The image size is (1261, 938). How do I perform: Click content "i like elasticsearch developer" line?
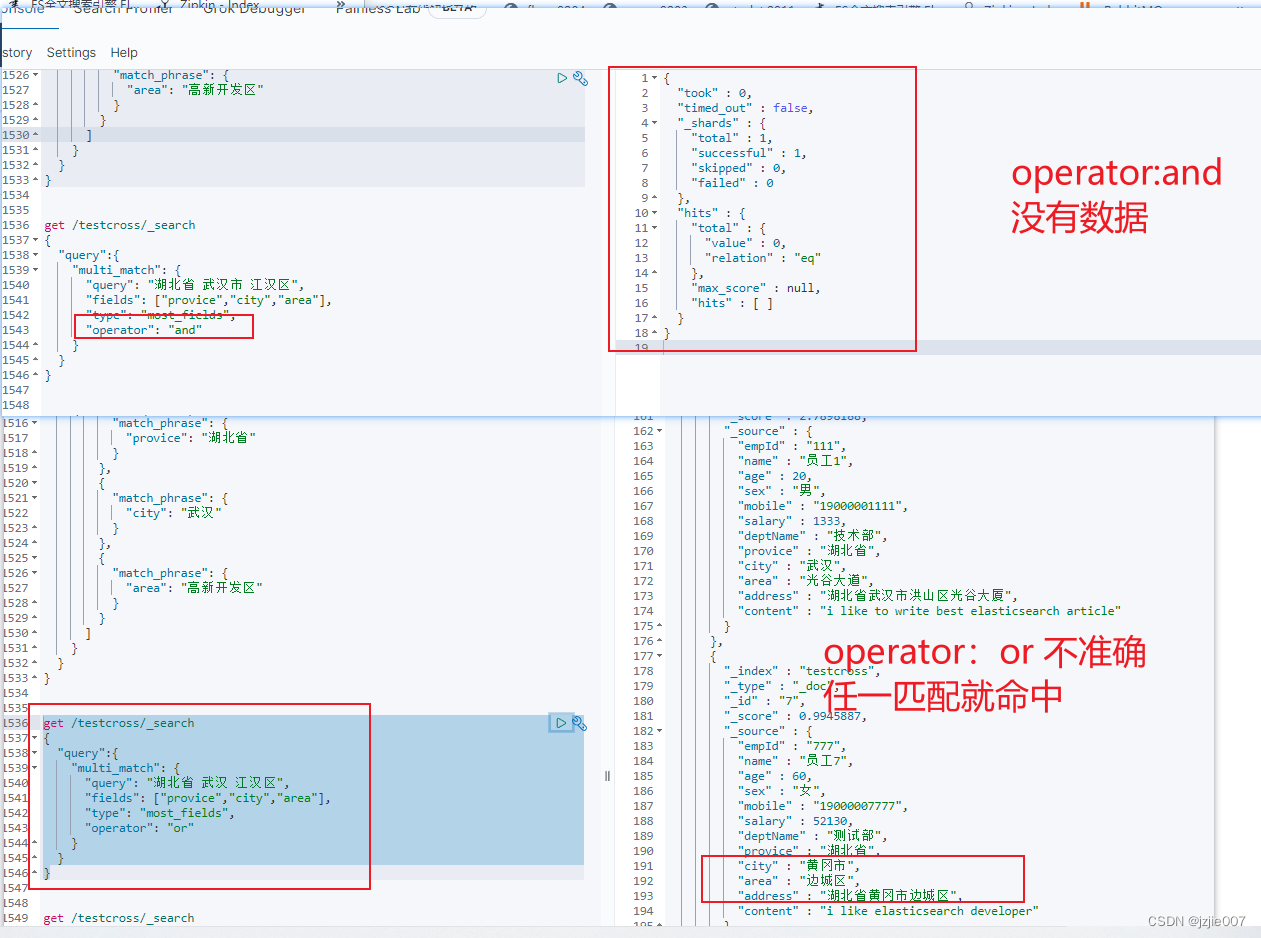click(x=889, y=911)
